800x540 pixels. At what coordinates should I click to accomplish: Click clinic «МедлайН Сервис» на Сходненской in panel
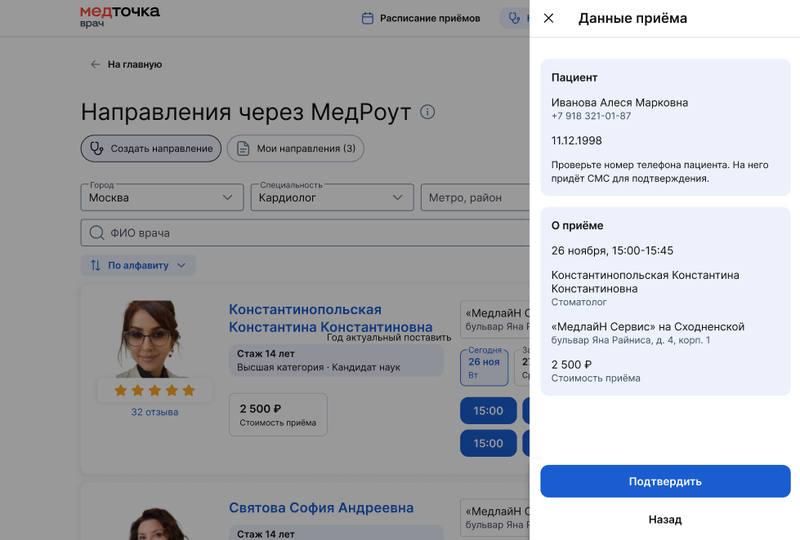(x=648, y=327)
